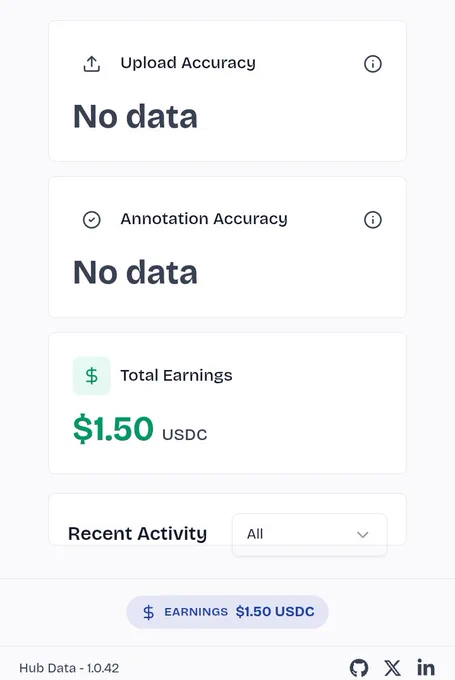Click the Earnings $1.50 USDC pill
455x680 pixels.
pos(227,612)
